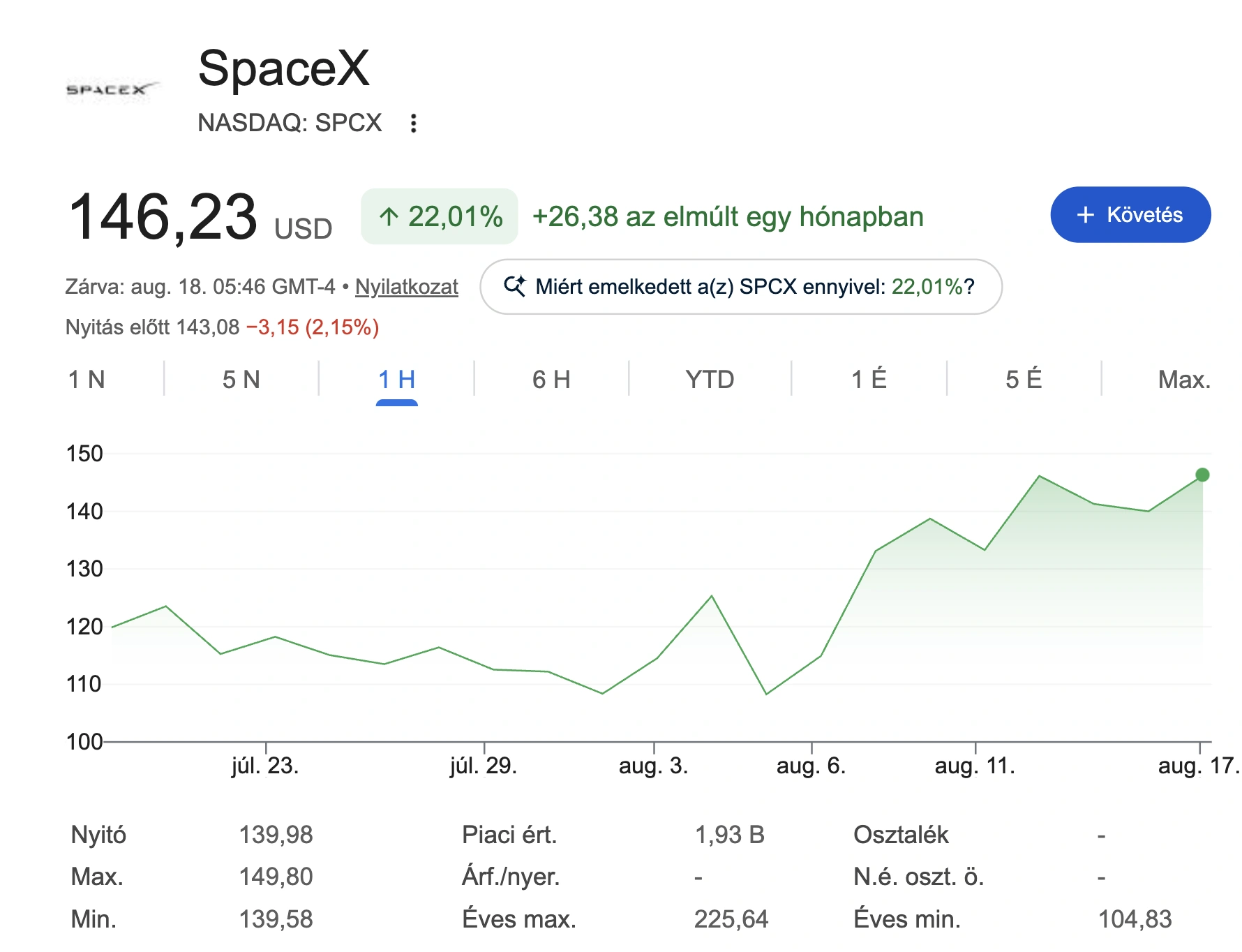Click the SpaceX company logo
The height and width of the screenshot is (952, 1242).
(111, 90)
